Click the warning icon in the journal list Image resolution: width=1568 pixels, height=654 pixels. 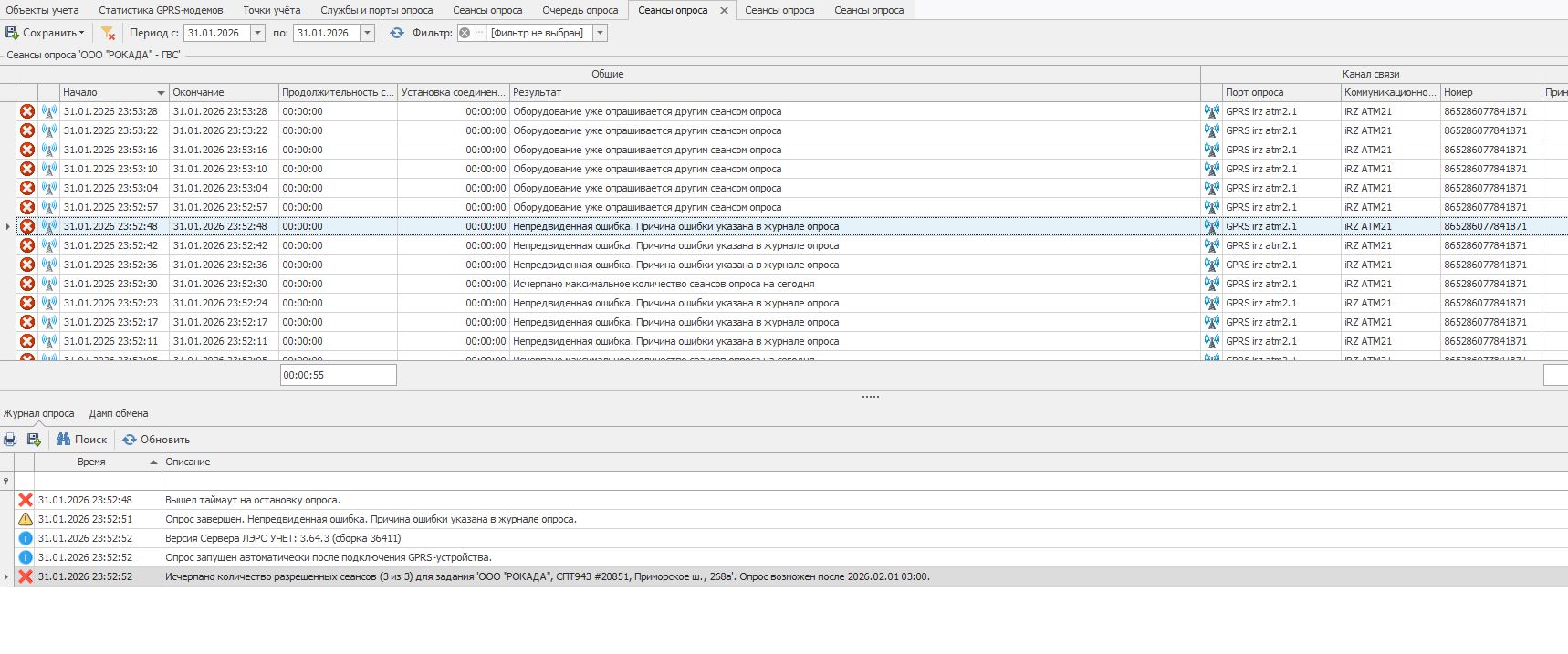pyautogui.click(x=26, y=519)
